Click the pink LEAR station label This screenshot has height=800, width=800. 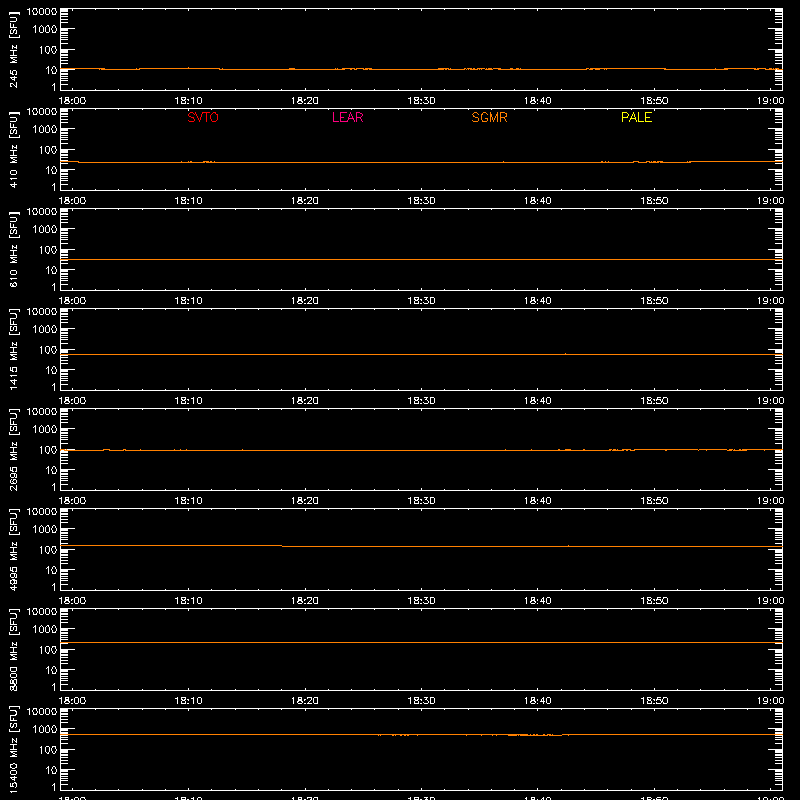coord(347,117)
